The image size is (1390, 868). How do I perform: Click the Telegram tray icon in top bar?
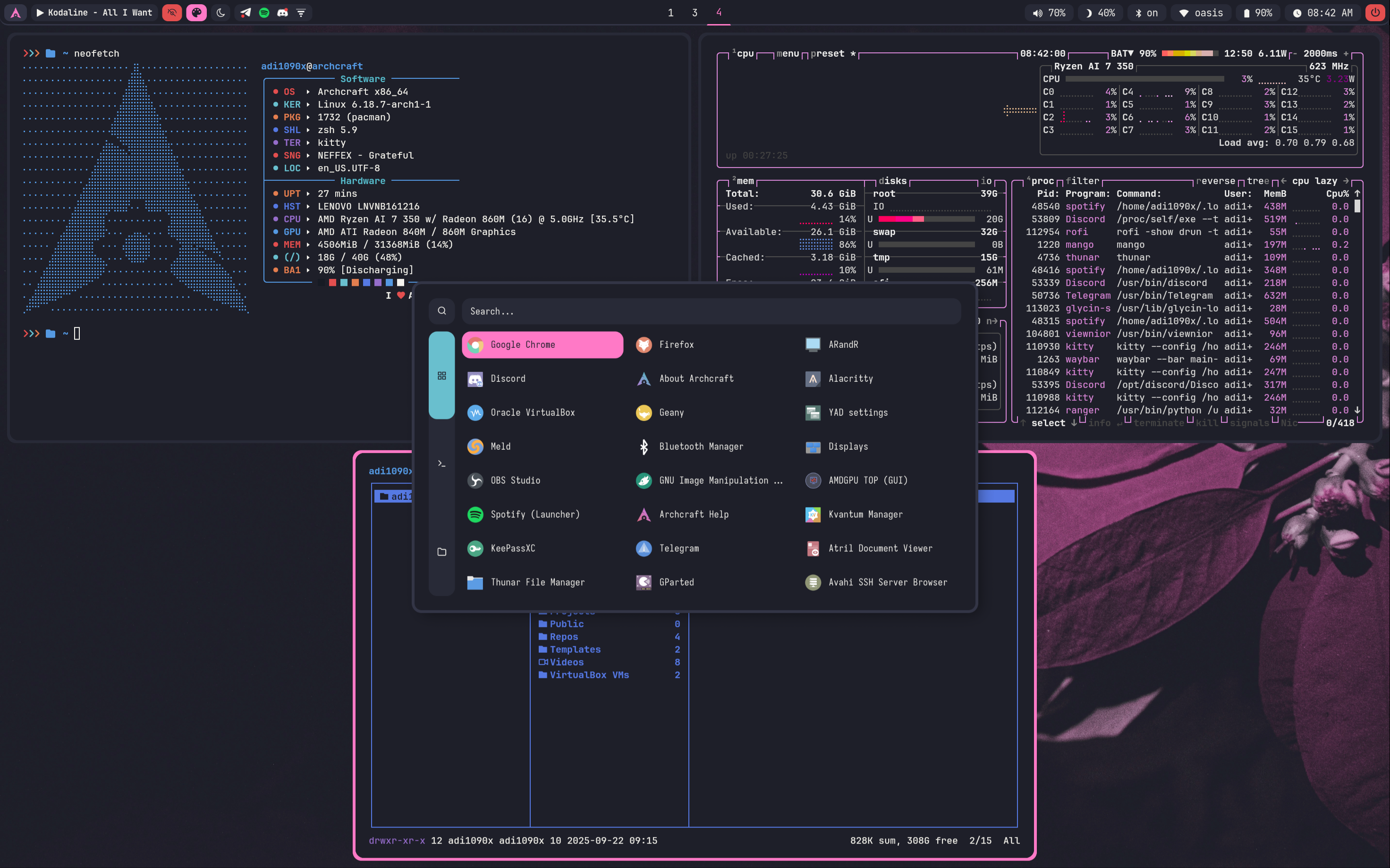[246, 13]
